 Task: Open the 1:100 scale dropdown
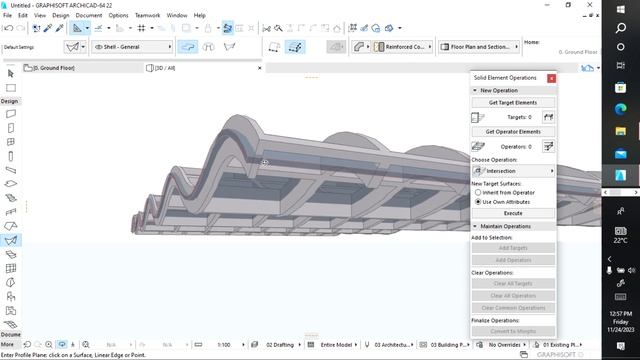tap(224, 345)
